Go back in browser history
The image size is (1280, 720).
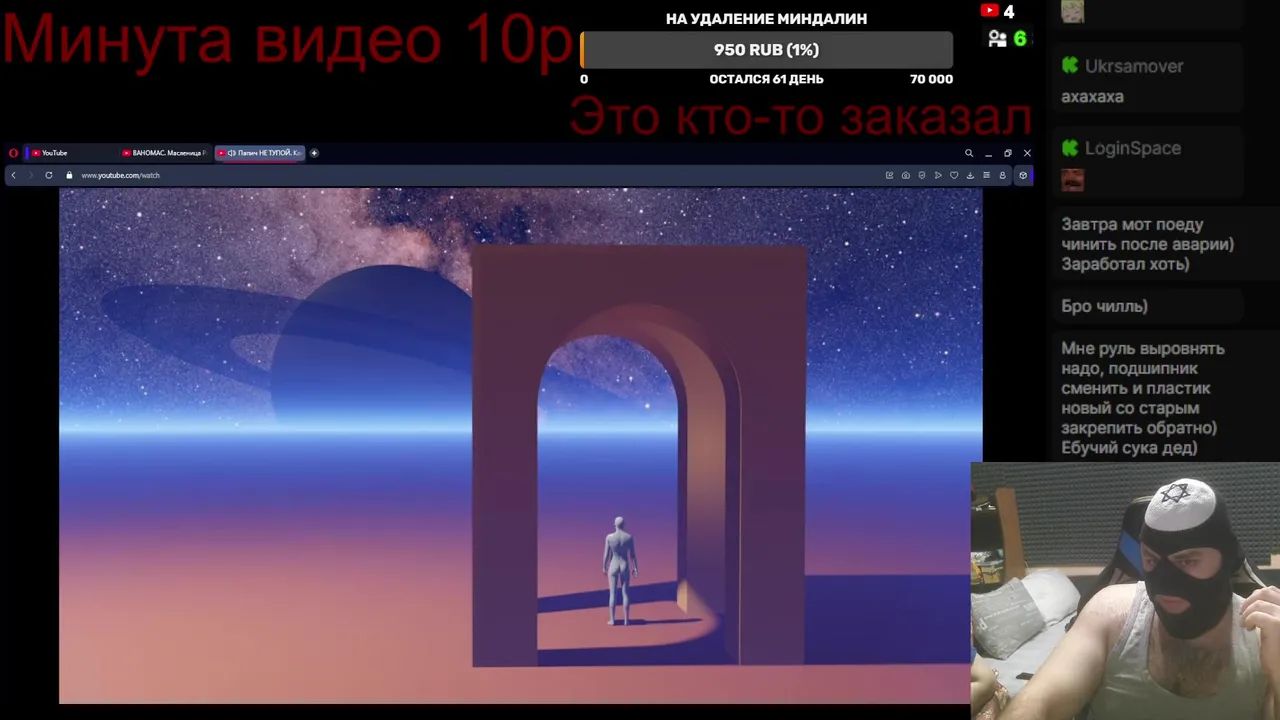click(13, 175)
